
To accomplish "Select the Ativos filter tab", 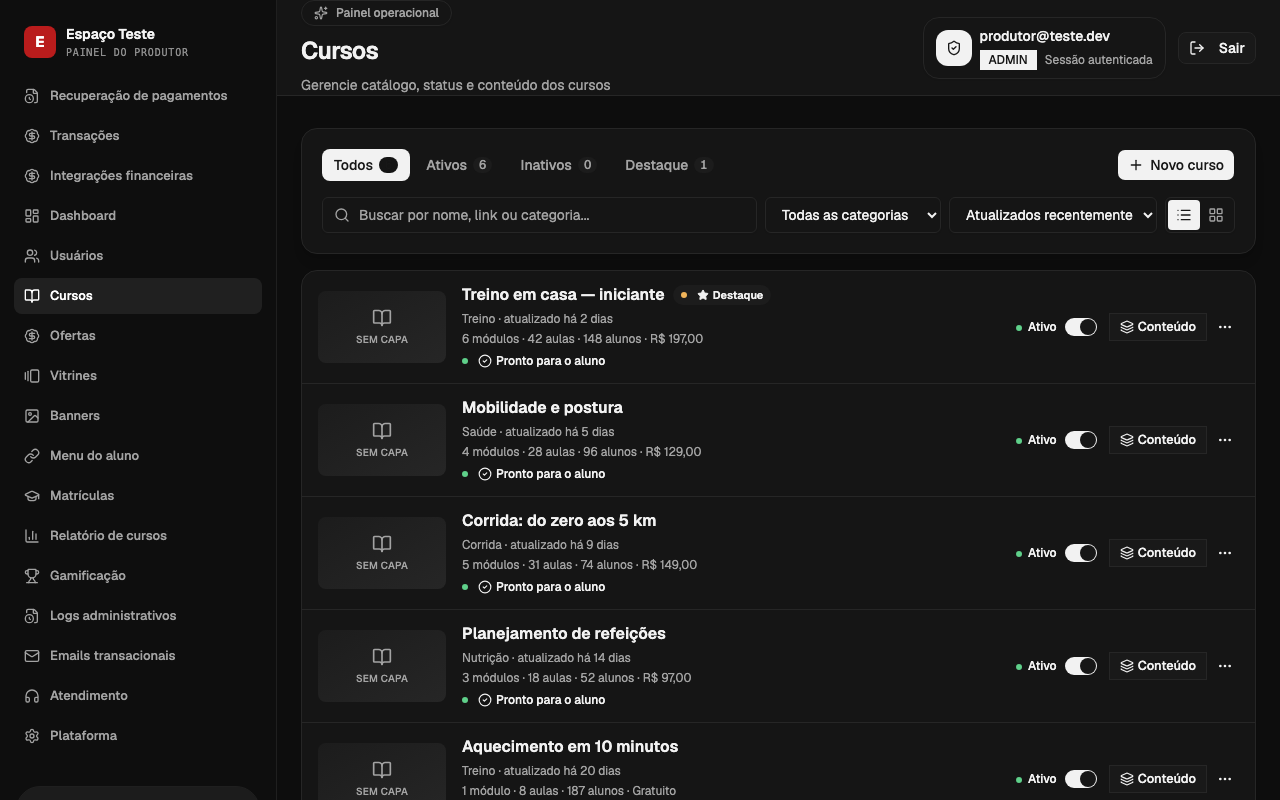I will coord(458,165).
